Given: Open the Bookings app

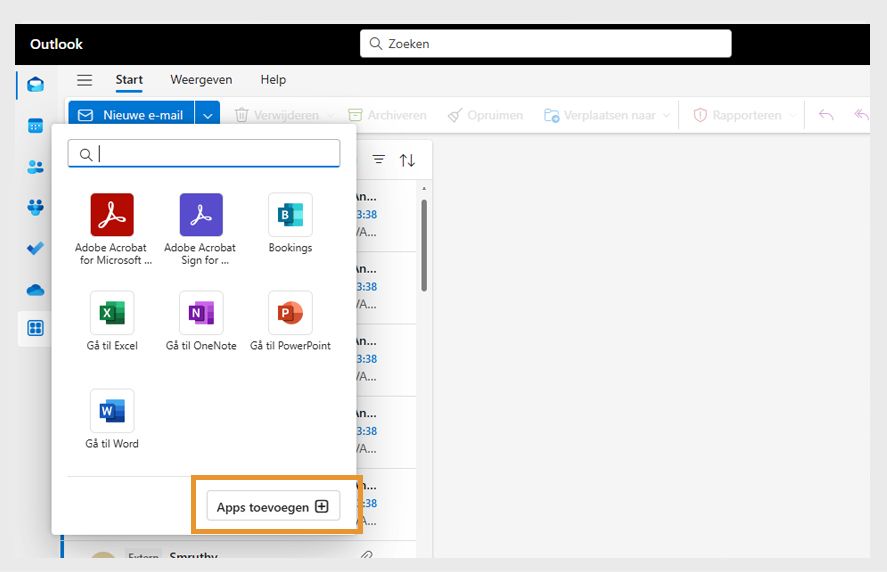Looking at the screenshot, I should coord(290,223).
